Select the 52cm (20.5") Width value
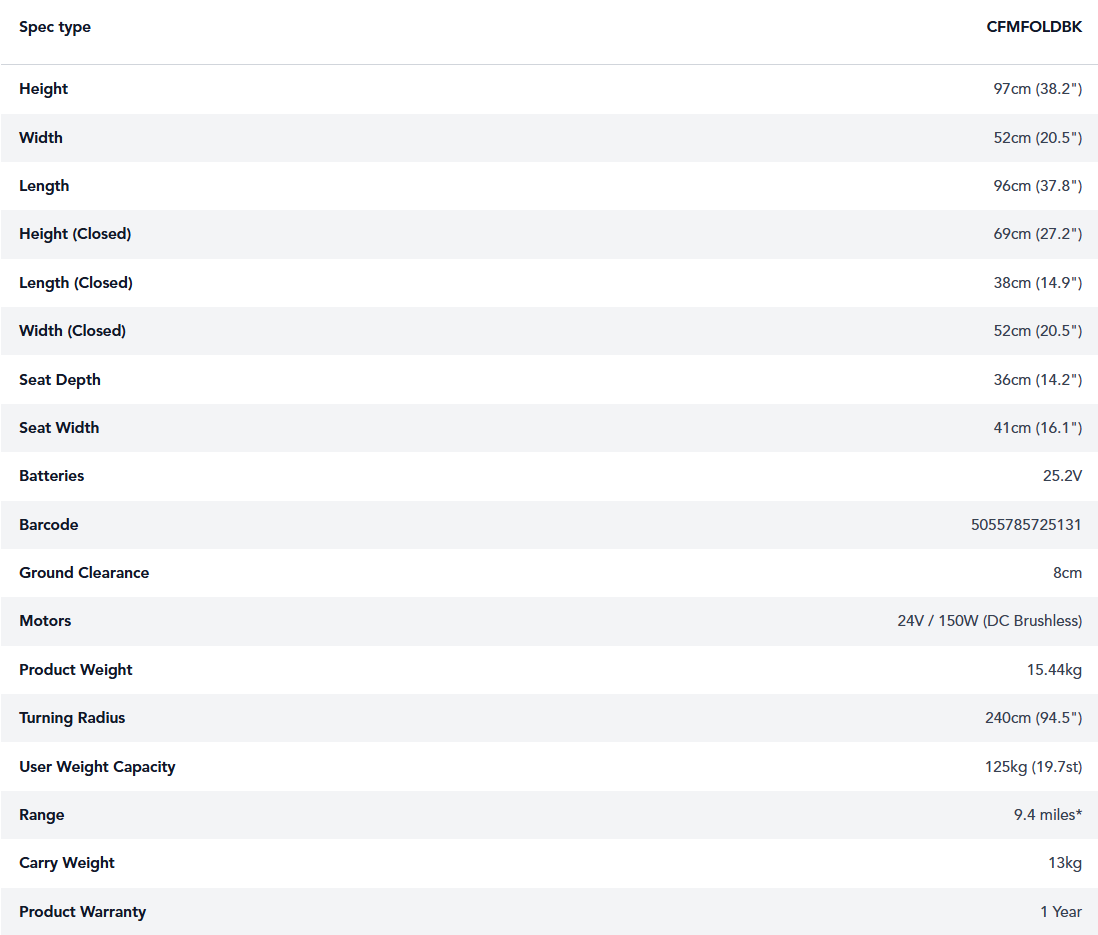This screenshot has width=1098, height=935. coord(1037,138)
